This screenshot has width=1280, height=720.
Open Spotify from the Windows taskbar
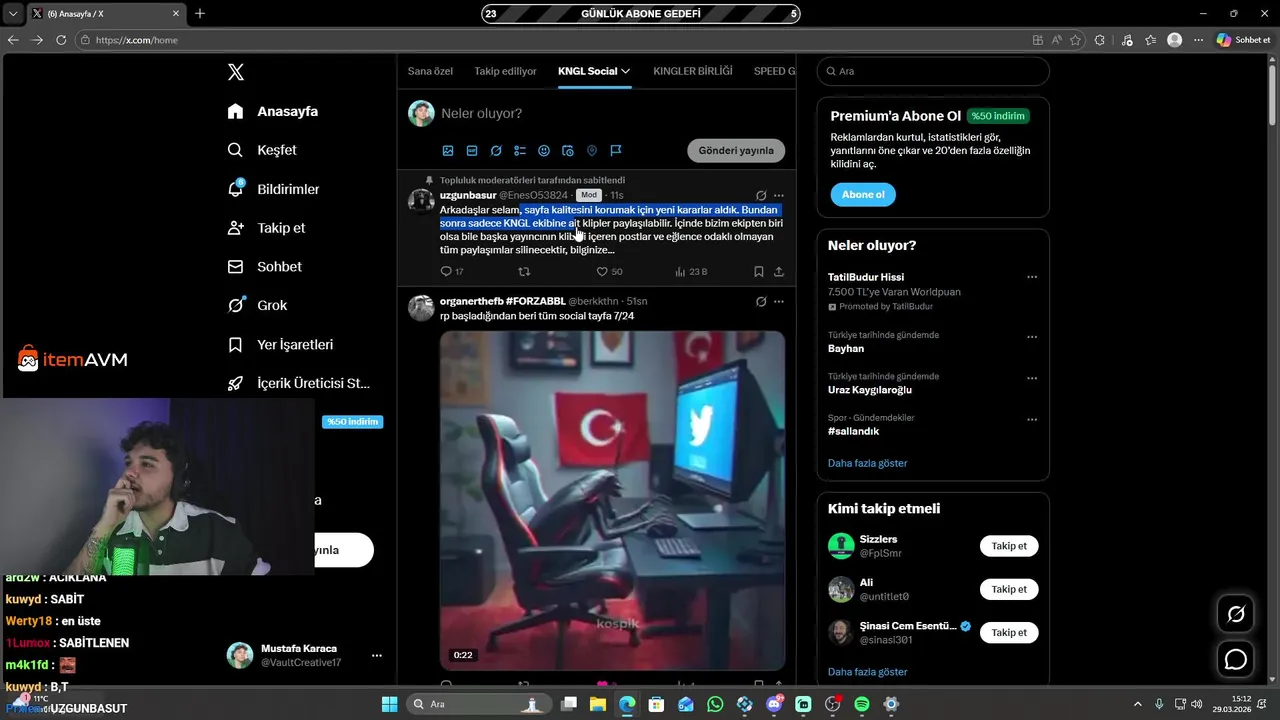[x=862, y=704]
